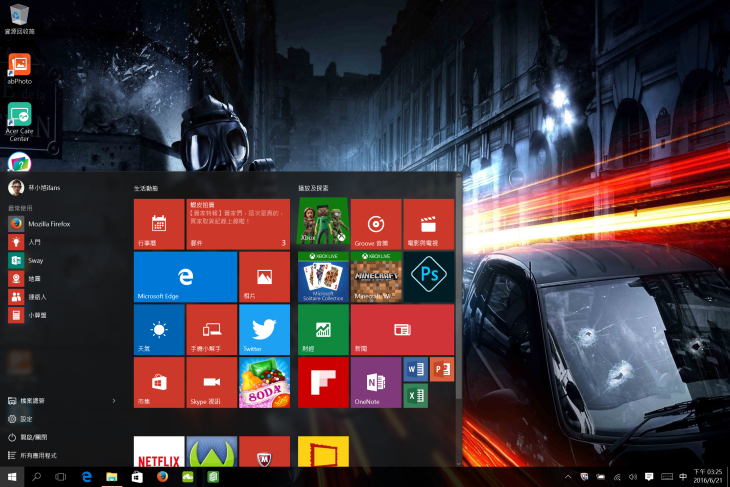Select the Recycle Bin desktop icon
Viewport: 730px width, 487px height.
click(x=20, y=19)
